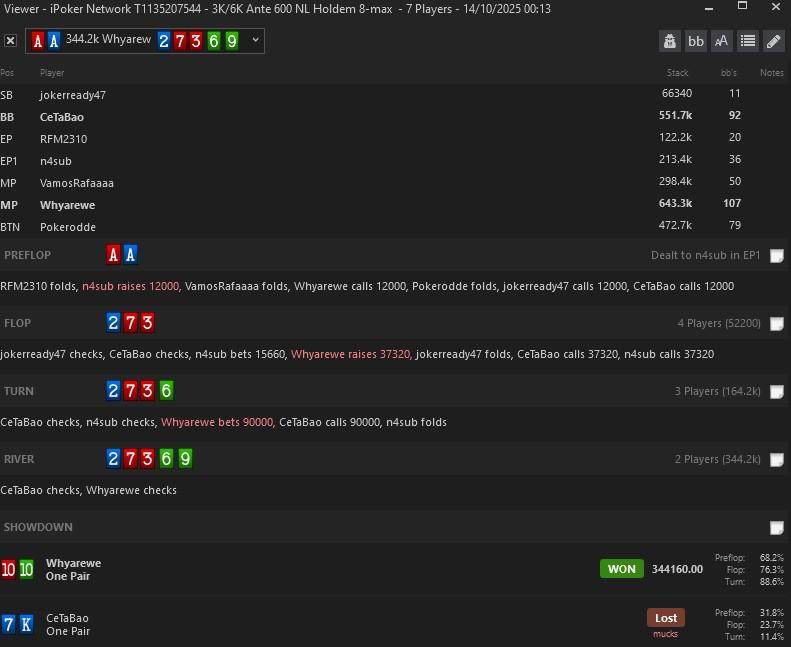Click the anonymize players spy icon
The width and height of the screenshot is (791, 647).
tap(670, 41)
